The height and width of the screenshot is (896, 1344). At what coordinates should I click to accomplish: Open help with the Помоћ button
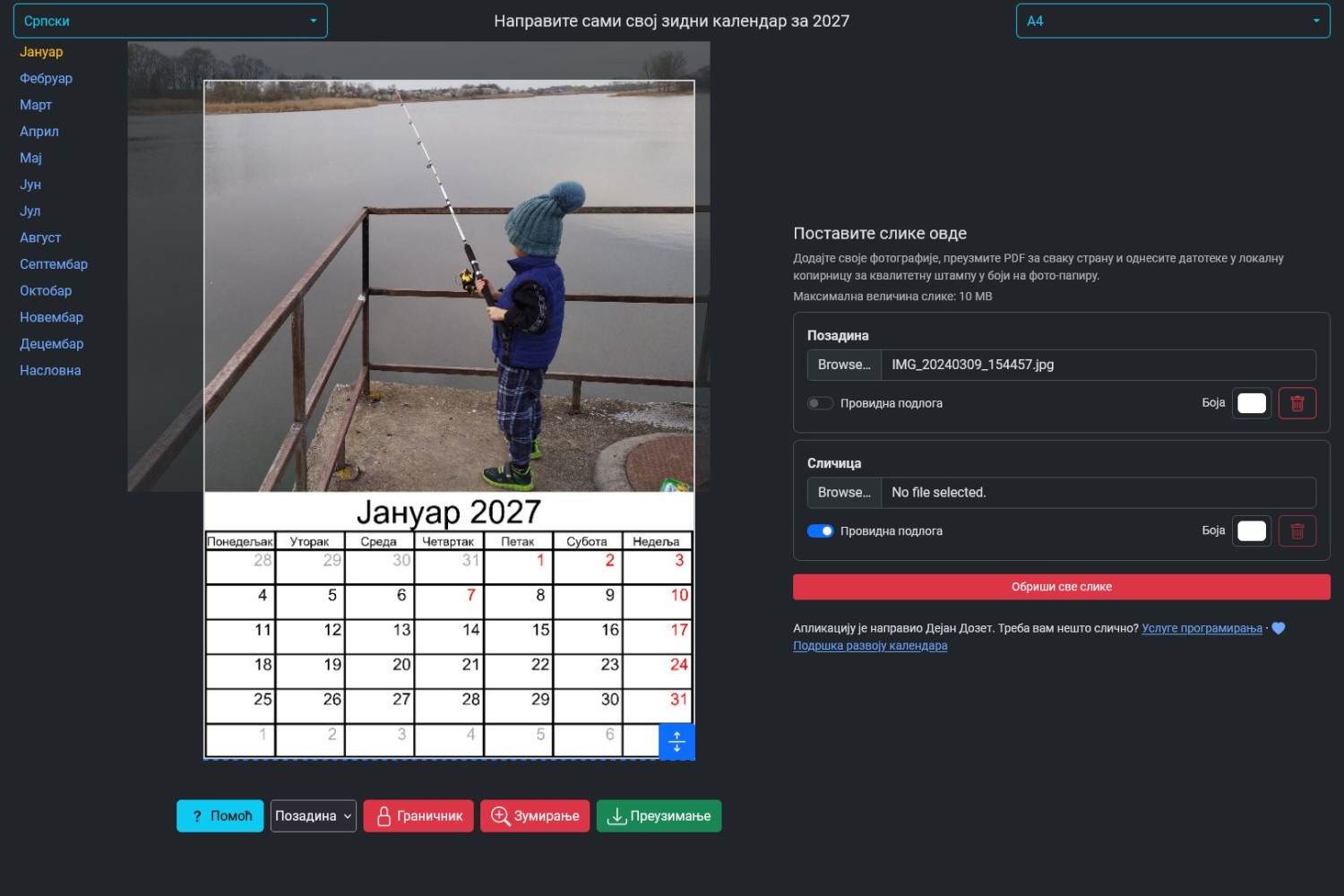pos(220,816)
